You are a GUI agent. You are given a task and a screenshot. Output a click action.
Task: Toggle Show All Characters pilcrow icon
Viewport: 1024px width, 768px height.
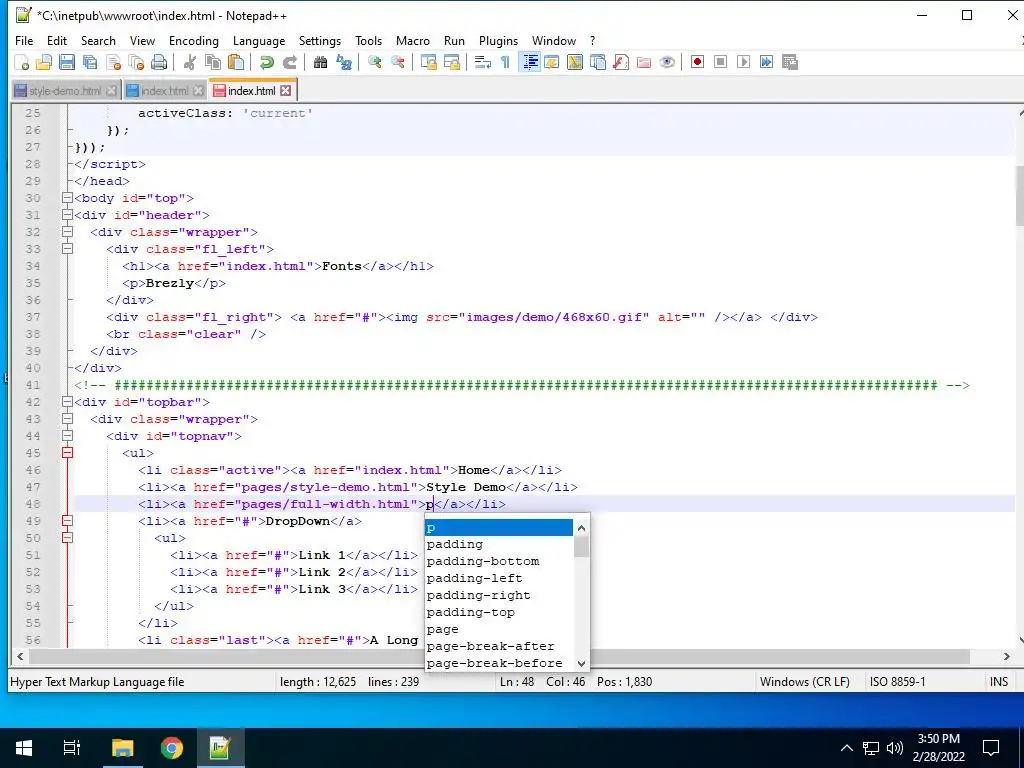(x=505, y=62)
